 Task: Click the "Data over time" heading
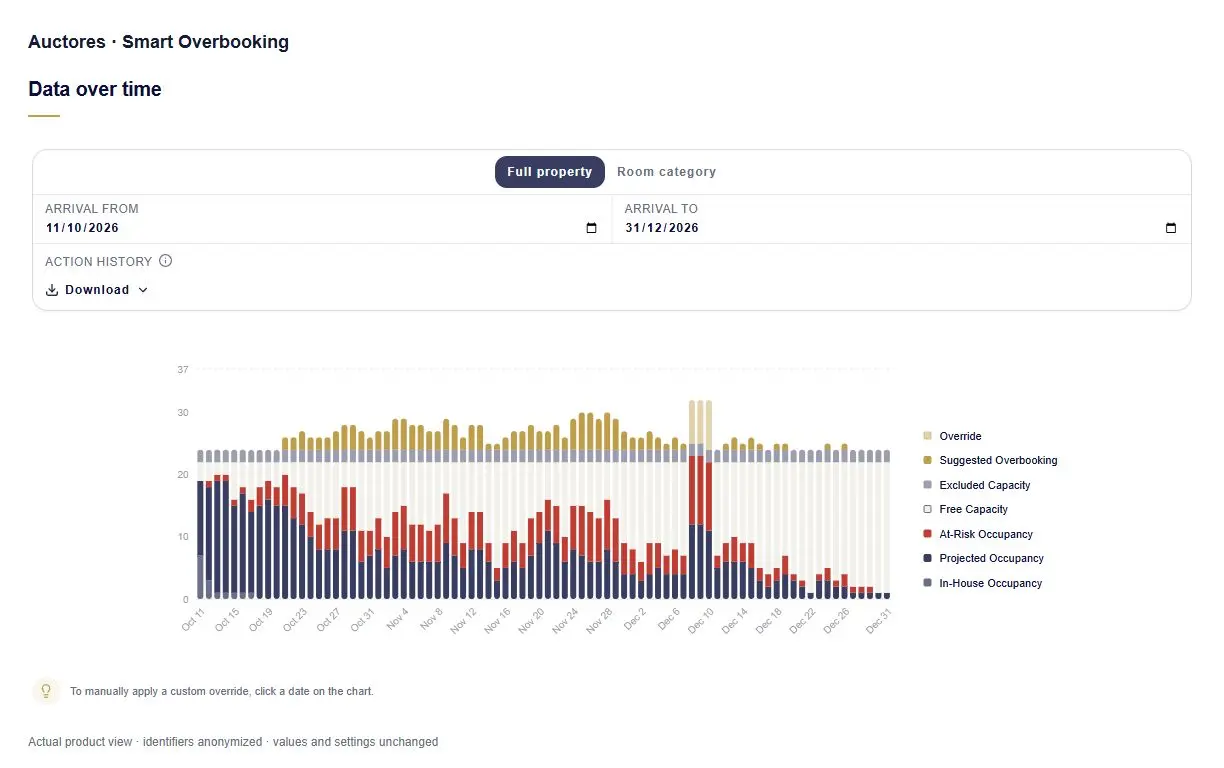pyautogui.click(x=95, y=89)
